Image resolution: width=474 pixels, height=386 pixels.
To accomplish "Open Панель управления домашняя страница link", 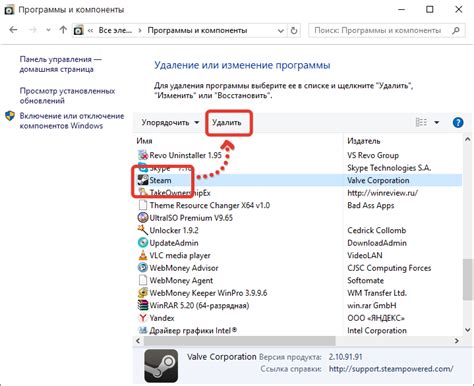I will [x=61, y=64].
